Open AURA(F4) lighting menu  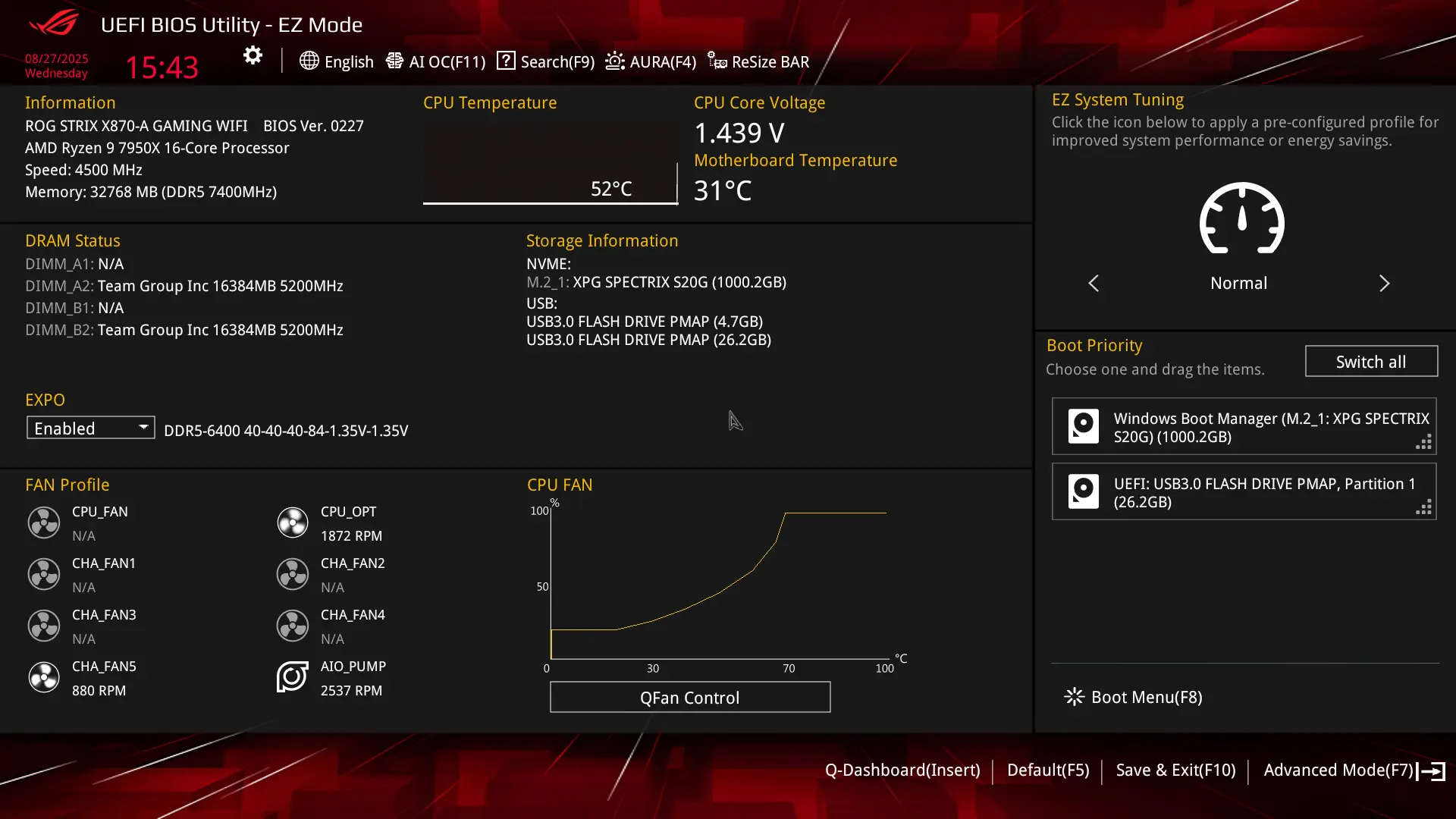tap(651, 61)
